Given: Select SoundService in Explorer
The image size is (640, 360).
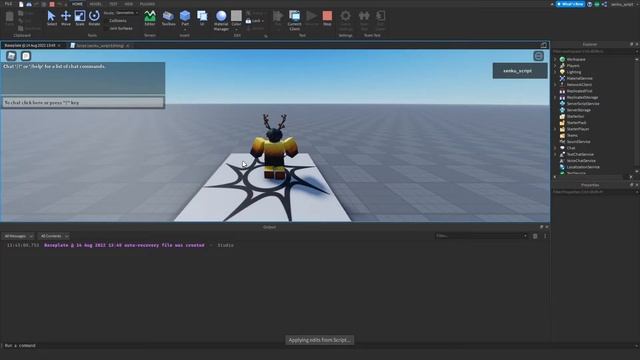Looking at the screenshot, I should coord(578,142).
